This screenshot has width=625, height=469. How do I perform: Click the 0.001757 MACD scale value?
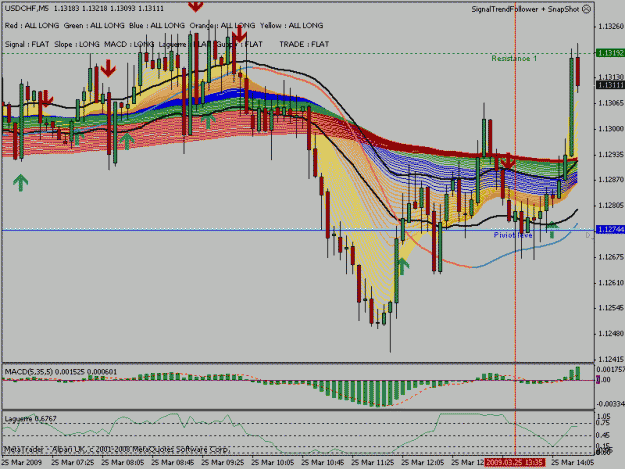[x=611, y=370]
